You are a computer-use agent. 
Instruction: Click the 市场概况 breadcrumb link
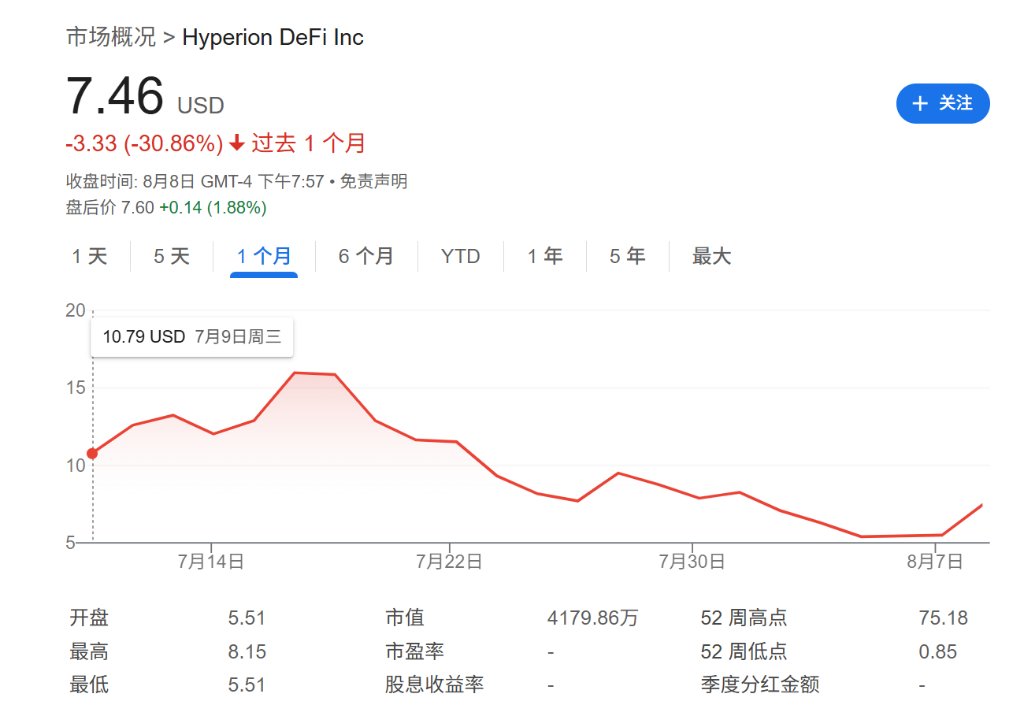point(110,37)
